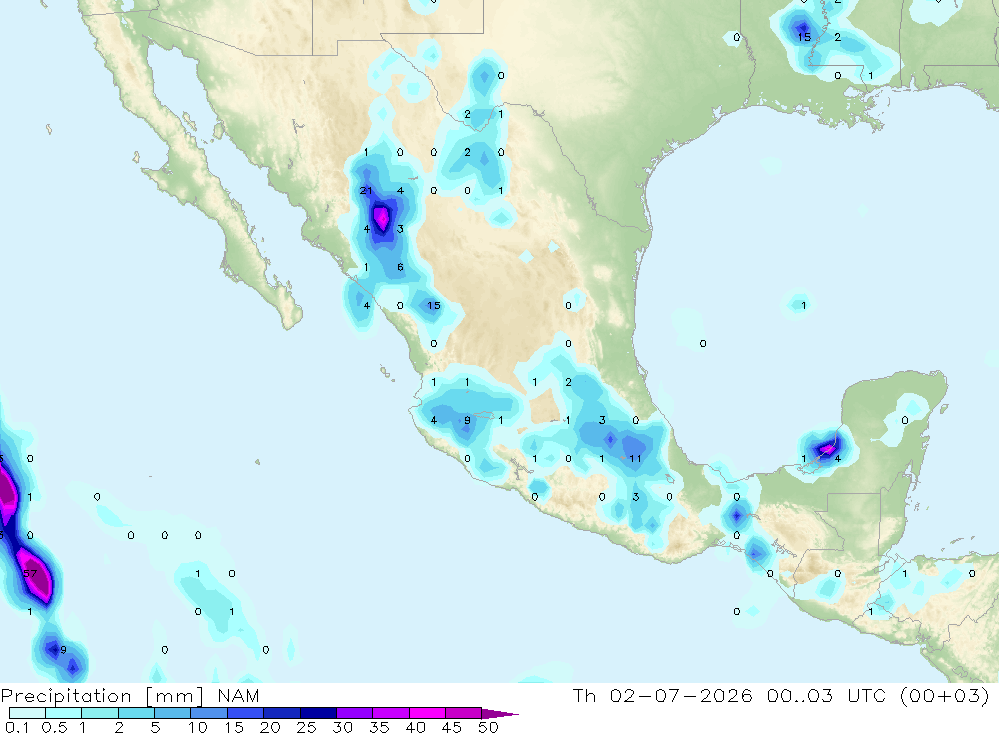Click the magenta rain peak in northwest Mexico
Viewport: 1000px width, 733px height.
coord(382,218)
